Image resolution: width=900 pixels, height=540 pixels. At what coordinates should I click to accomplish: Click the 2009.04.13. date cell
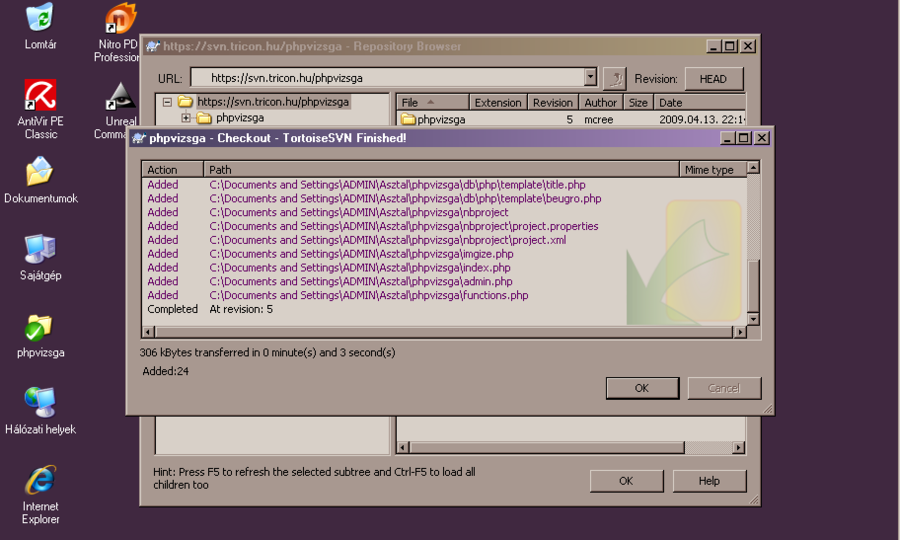pyautogui.click(x=701, y=119)
